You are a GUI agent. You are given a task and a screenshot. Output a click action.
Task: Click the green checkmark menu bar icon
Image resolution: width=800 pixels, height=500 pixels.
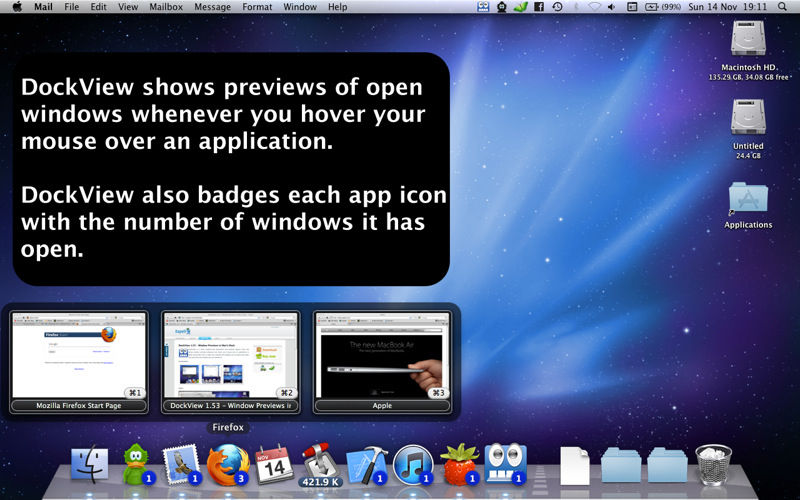[x=520, y=7]
